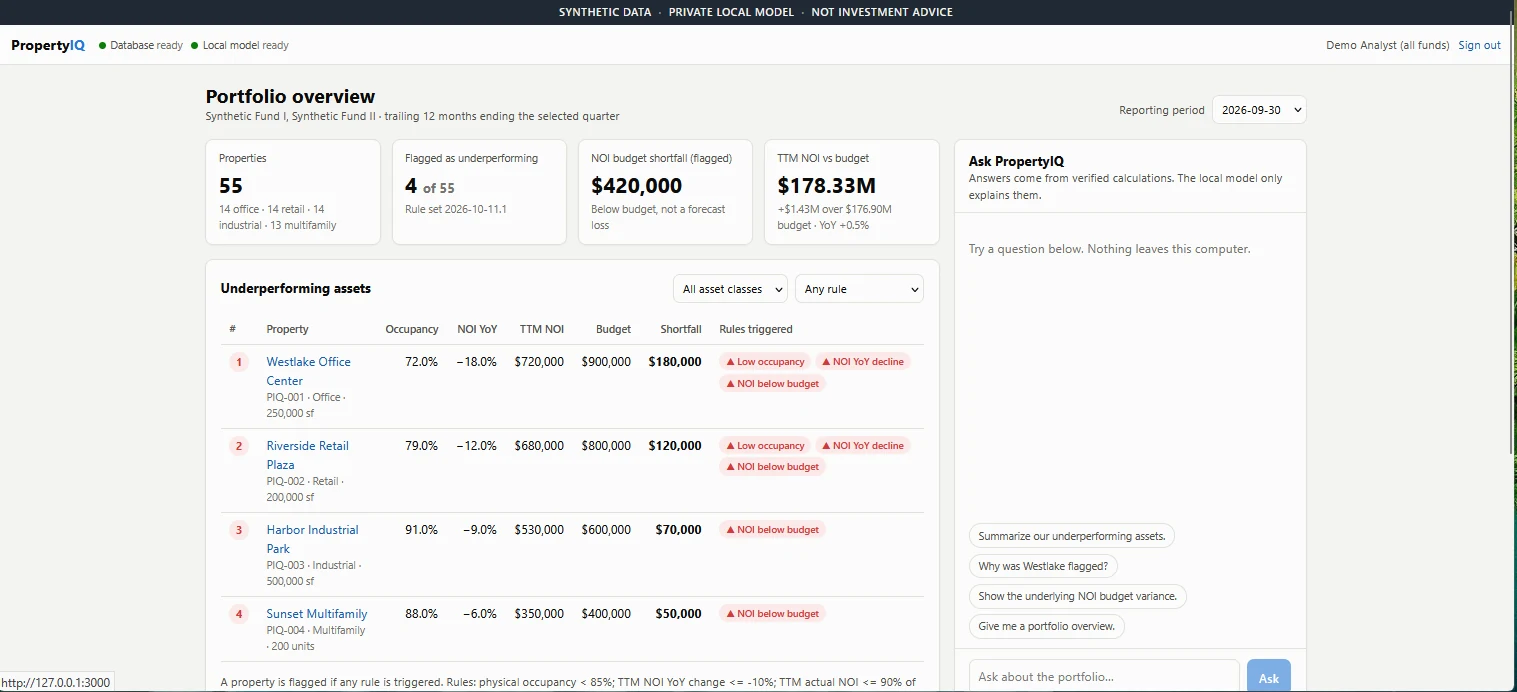The image size is (1517, 692).
Task: Click the NOI budget shortfall $420,000 card
Action: pos(665,192)
